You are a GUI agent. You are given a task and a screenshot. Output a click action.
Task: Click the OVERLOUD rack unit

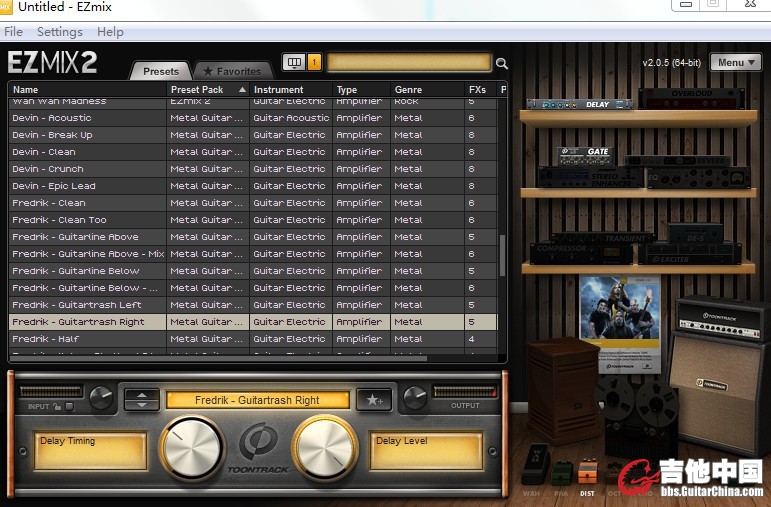pyautogui.click(x=692, y=99)
